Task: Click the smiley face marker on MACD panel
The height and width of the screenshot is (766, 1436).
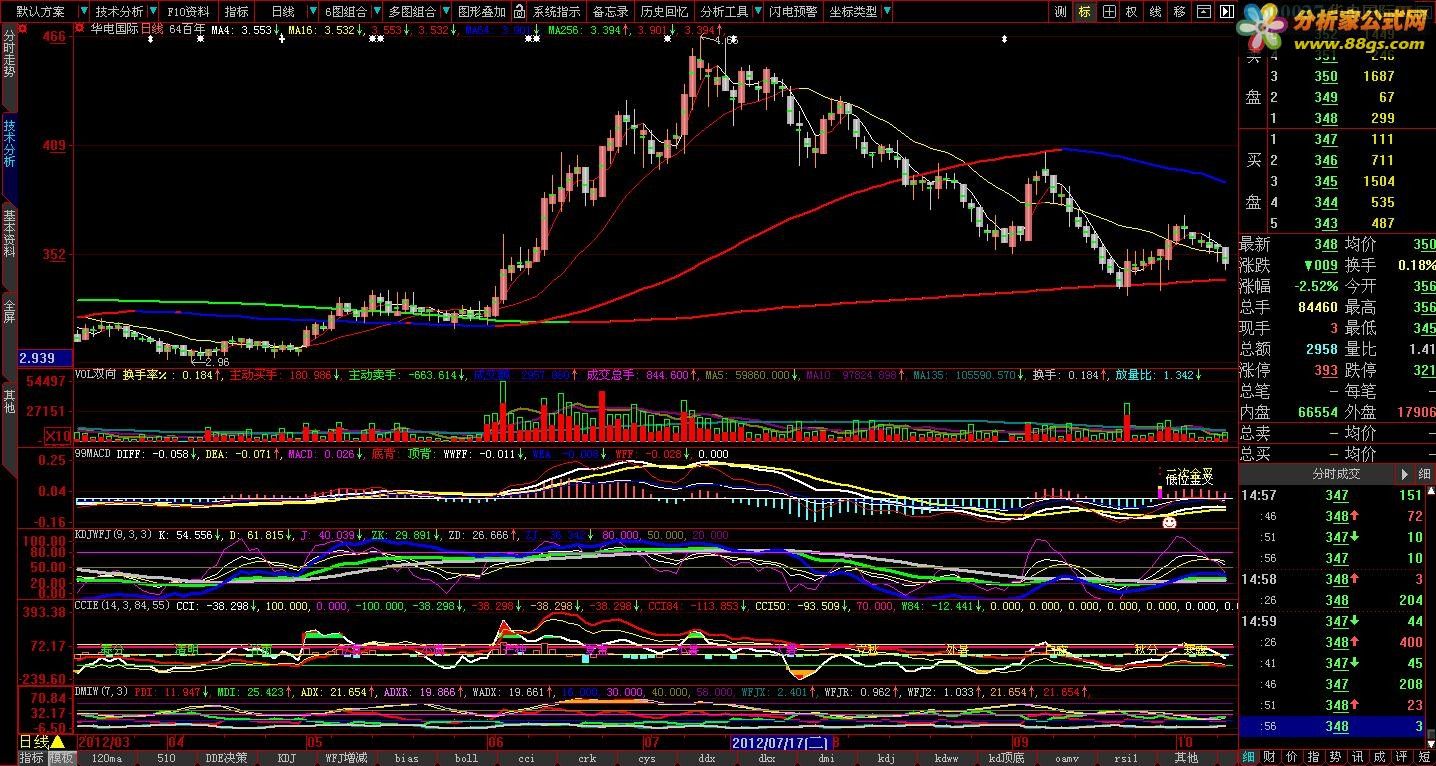Action: 1169,522
